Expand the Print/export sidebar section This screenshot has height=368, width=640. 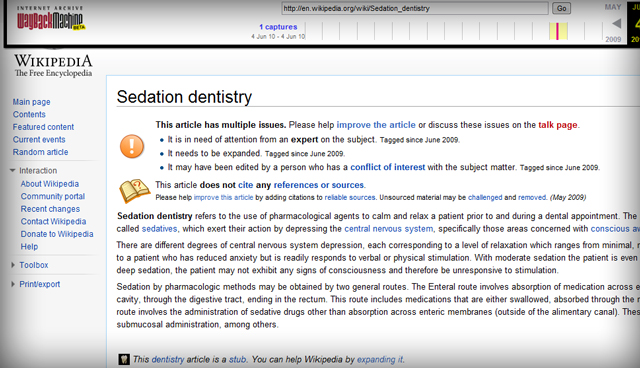(13, 284)
